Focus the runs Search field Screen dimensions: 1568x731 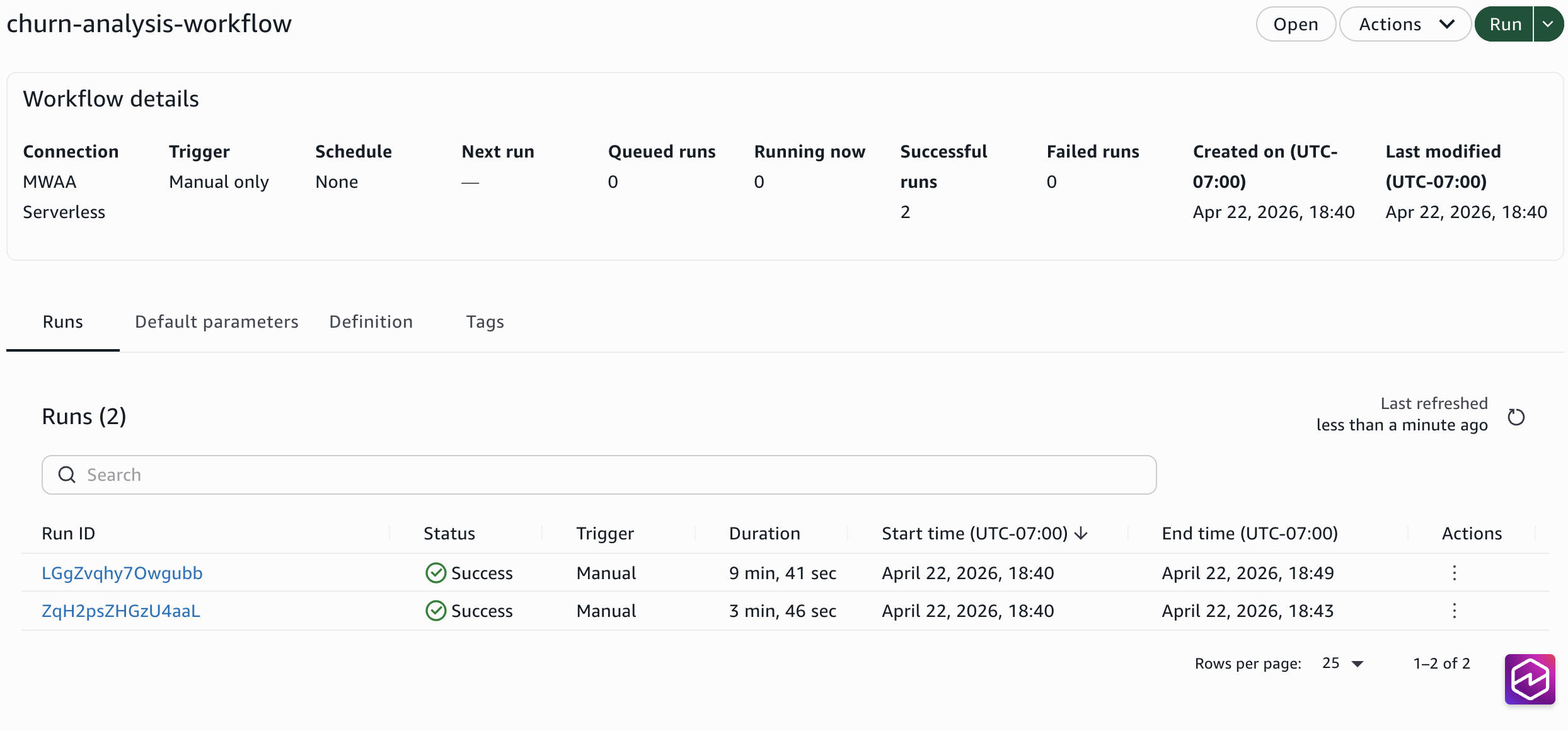tap(599, 475)
